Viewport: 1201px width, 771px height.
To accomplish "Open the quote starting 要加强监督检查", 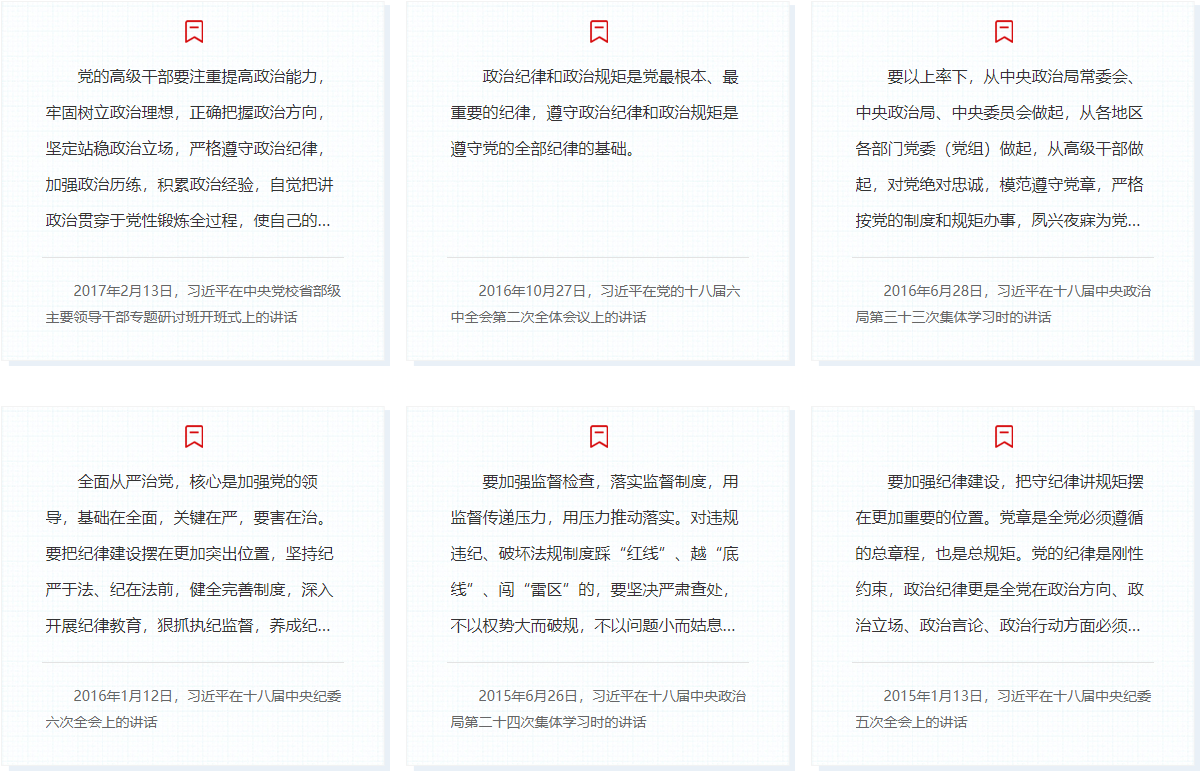I will tap(597, 553).
